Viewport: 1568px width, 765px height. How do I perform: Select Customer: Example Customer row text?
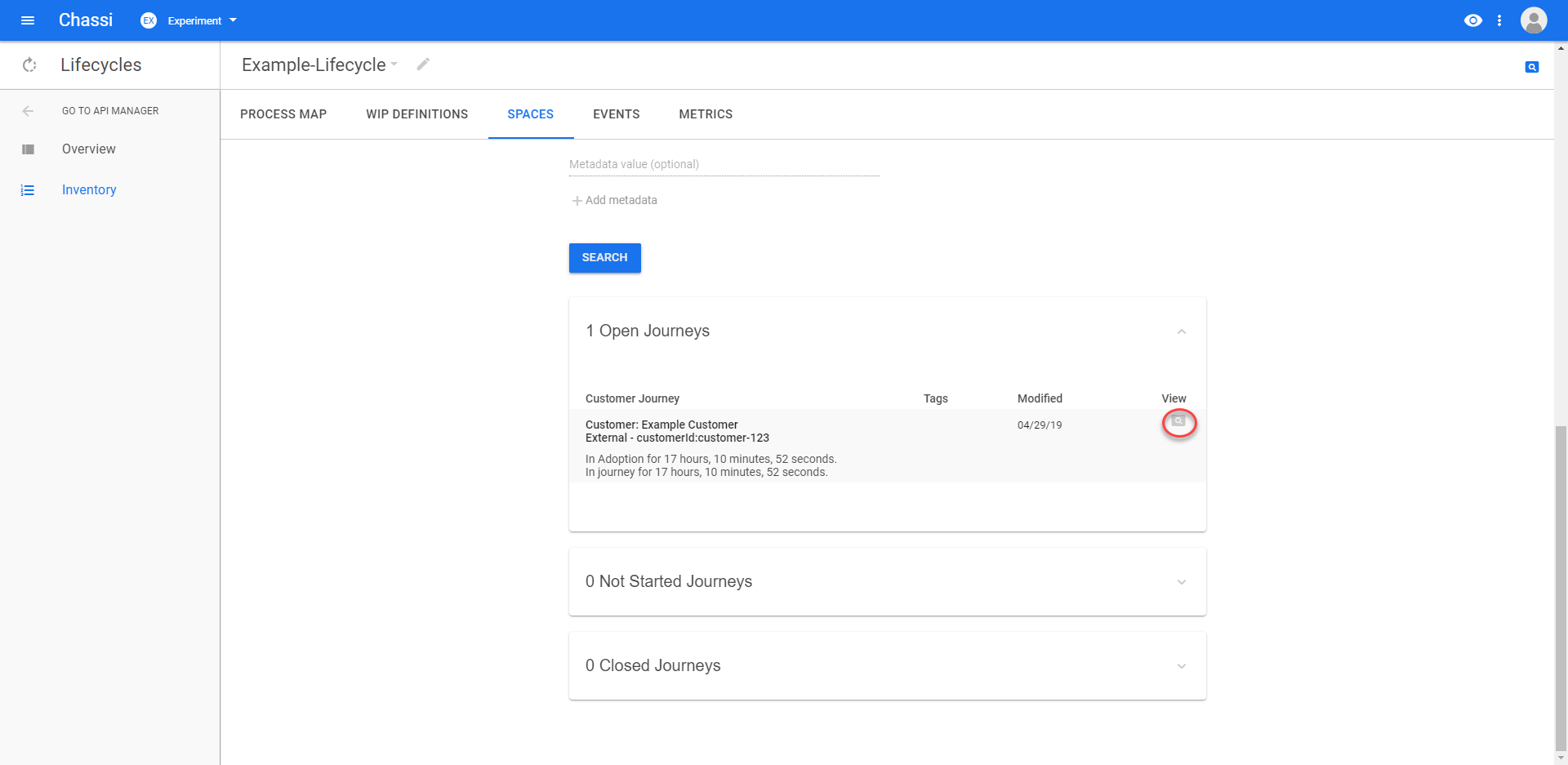pyautogui.click(x=661, y=425)
